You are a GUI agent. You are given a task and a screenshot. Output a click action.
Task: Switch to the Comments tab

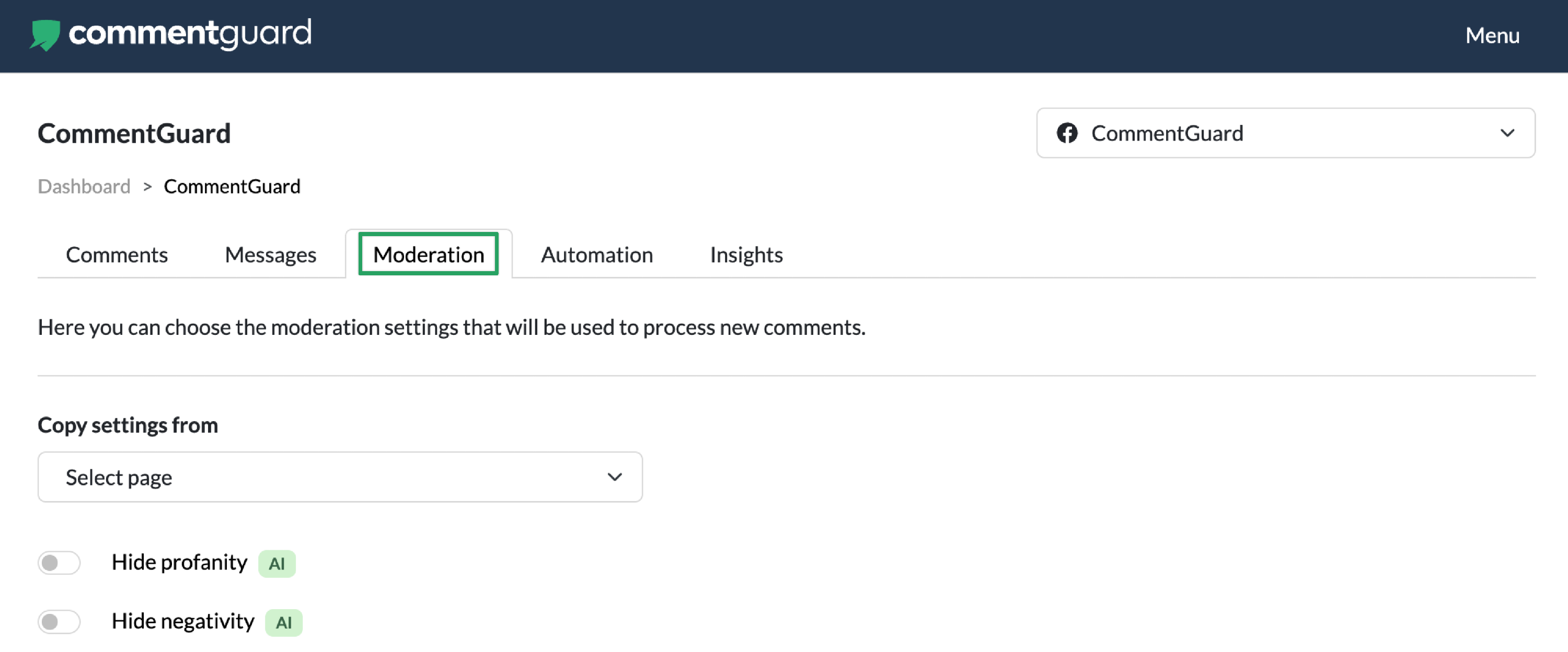tap(117, 255)
